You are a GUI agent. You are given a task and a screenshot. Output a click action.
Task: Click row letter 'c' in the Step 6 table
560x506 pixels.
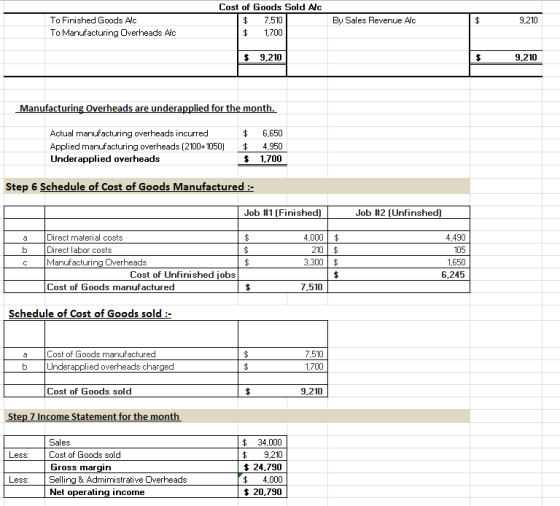coord(25,263)
